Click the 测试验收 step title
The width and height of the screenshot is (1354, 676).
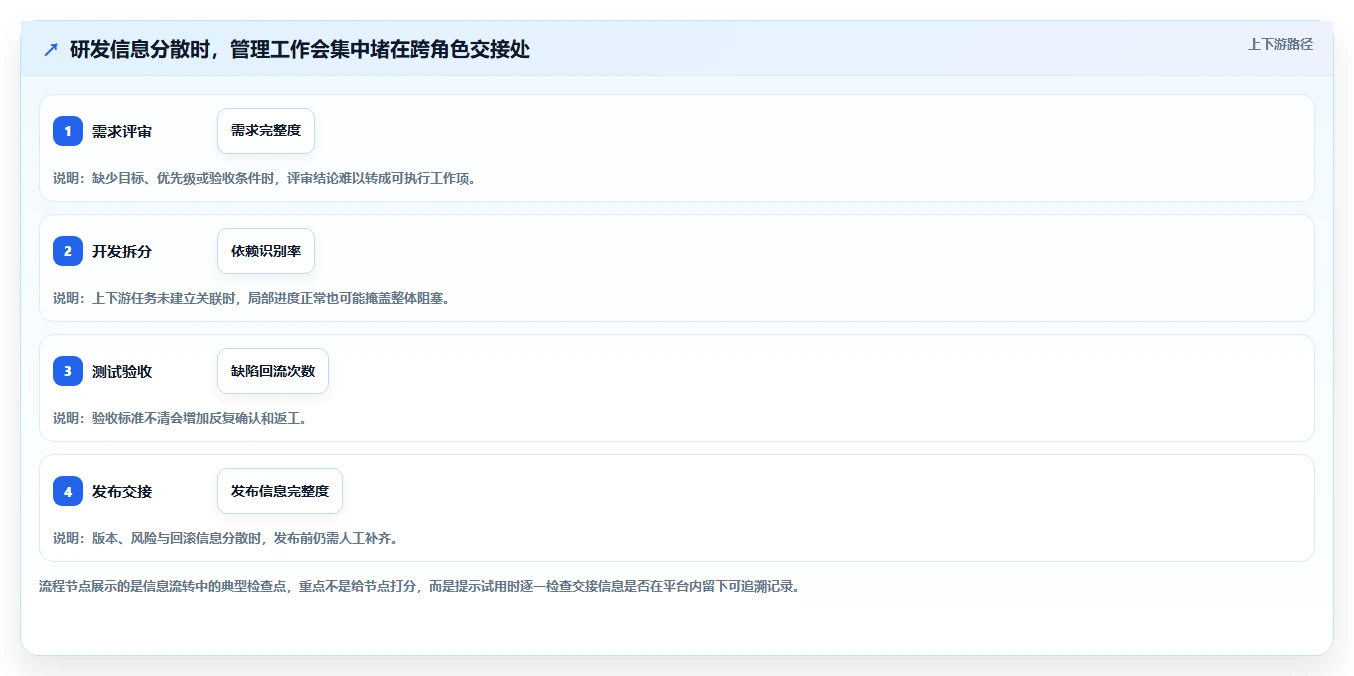pos(122,371)
